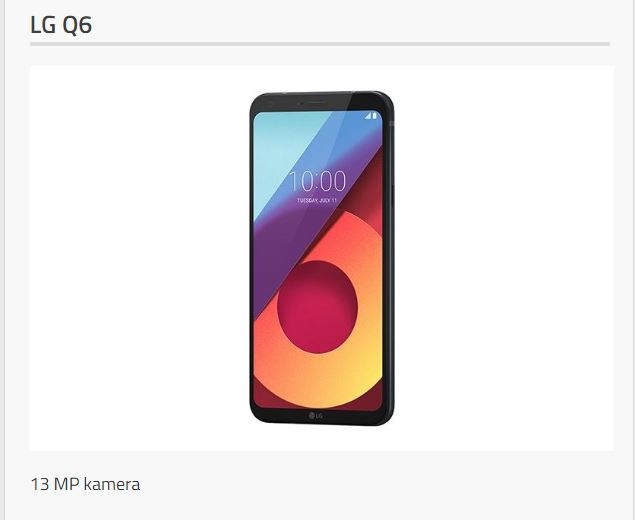Click the phone's black top bezel
The image size is (635, 520).
[x=320, y=101]
